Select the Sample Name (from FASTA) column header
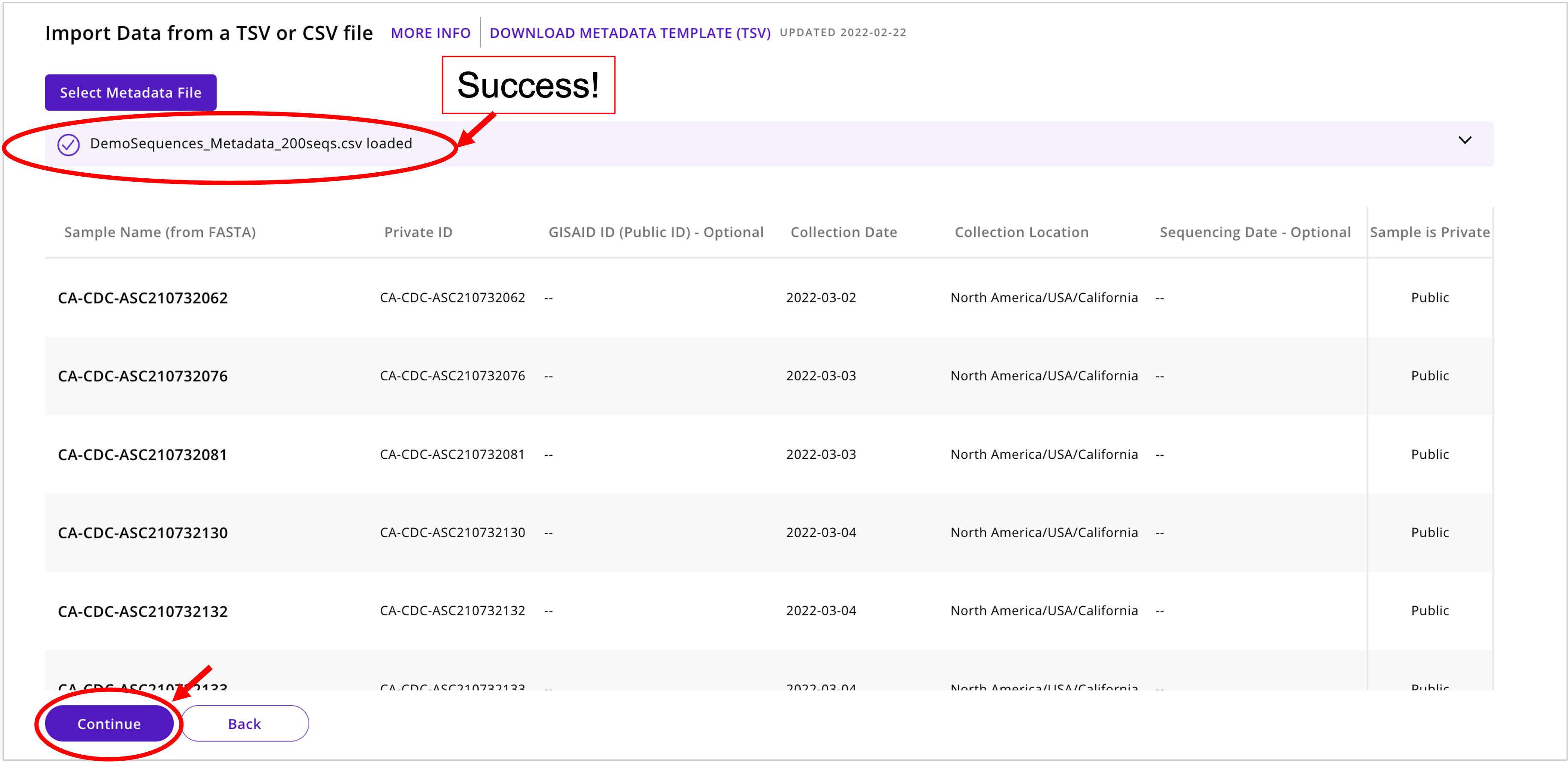 160,232
